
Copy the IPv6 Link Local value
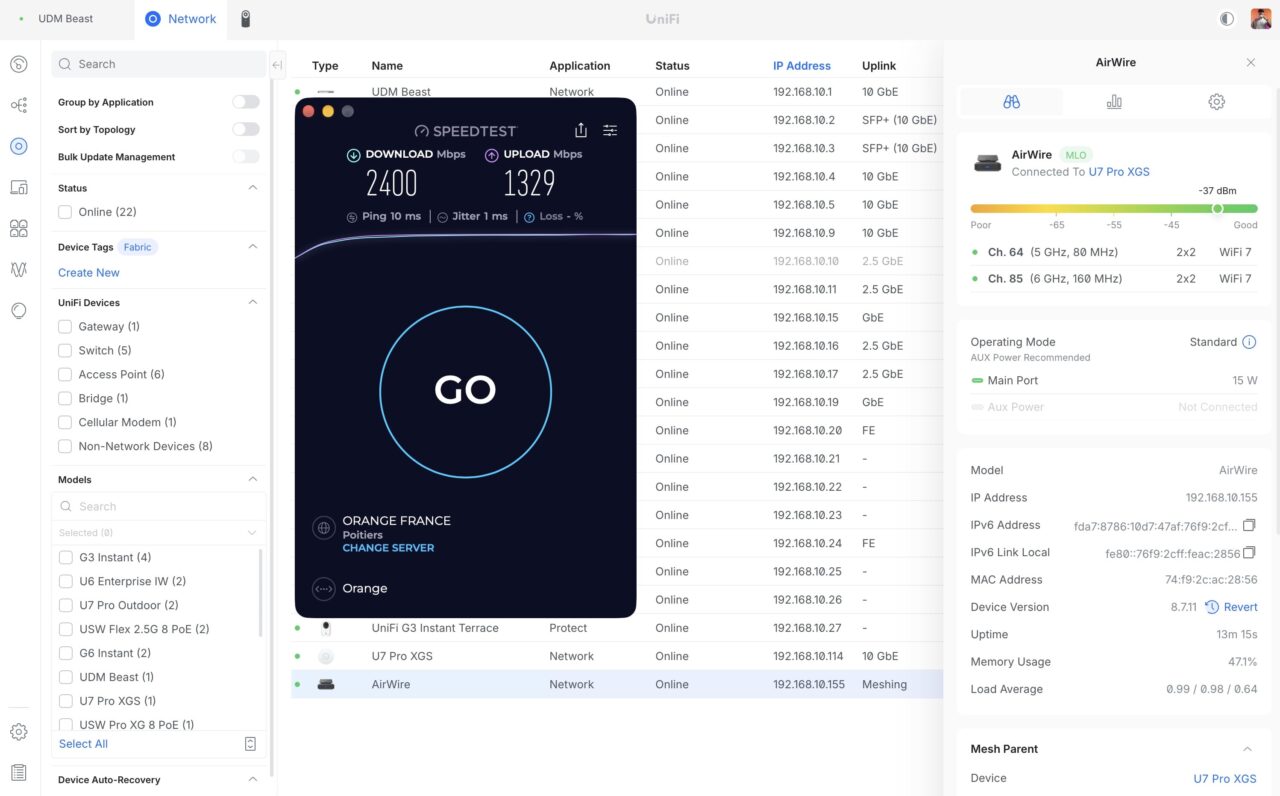pyautogui.click(x=1249, y=552)
